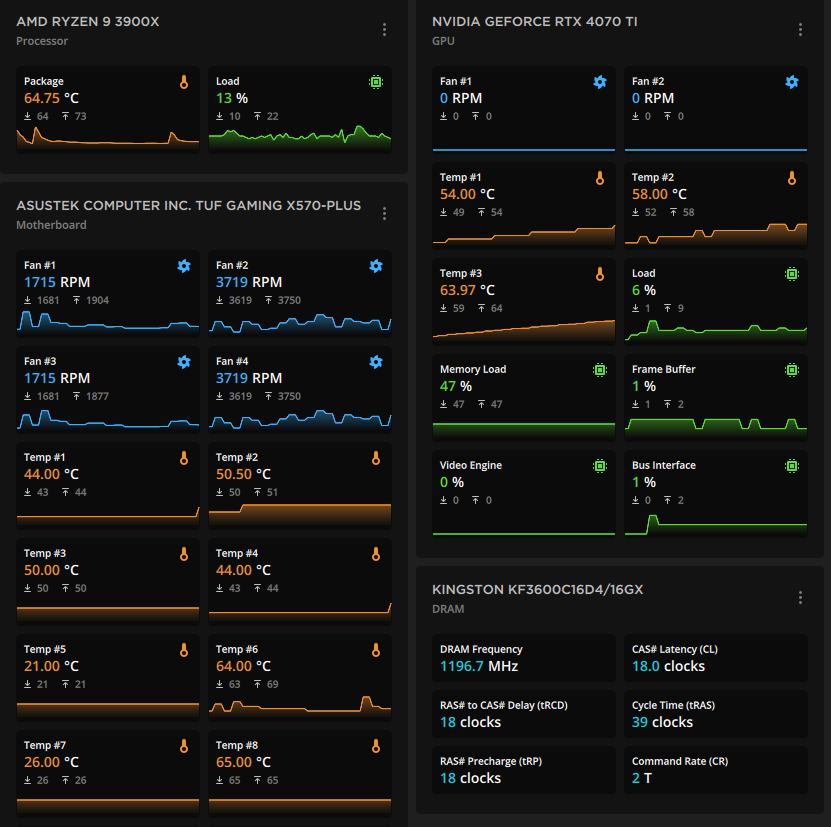Screen dimensions: 831x827
Task: Click the AMD RYZEN 9 3900X title
Action: click(88, 22)
